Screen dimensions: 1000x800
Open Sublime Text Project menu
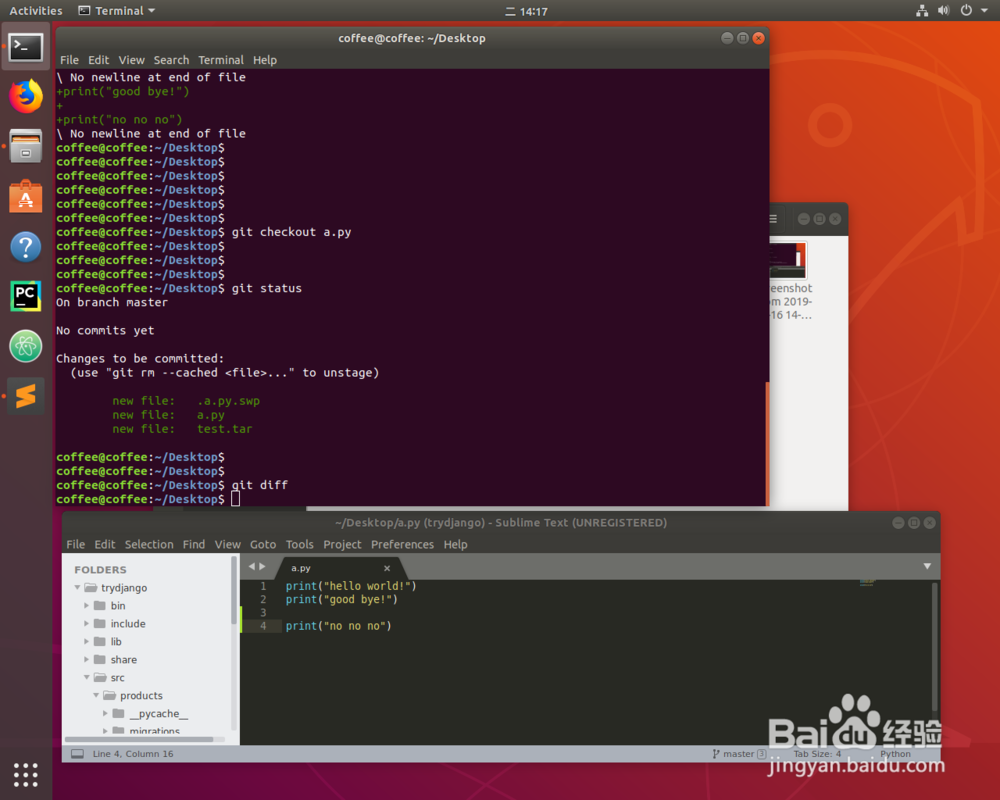pyautogui.click(x=342, y=544)
